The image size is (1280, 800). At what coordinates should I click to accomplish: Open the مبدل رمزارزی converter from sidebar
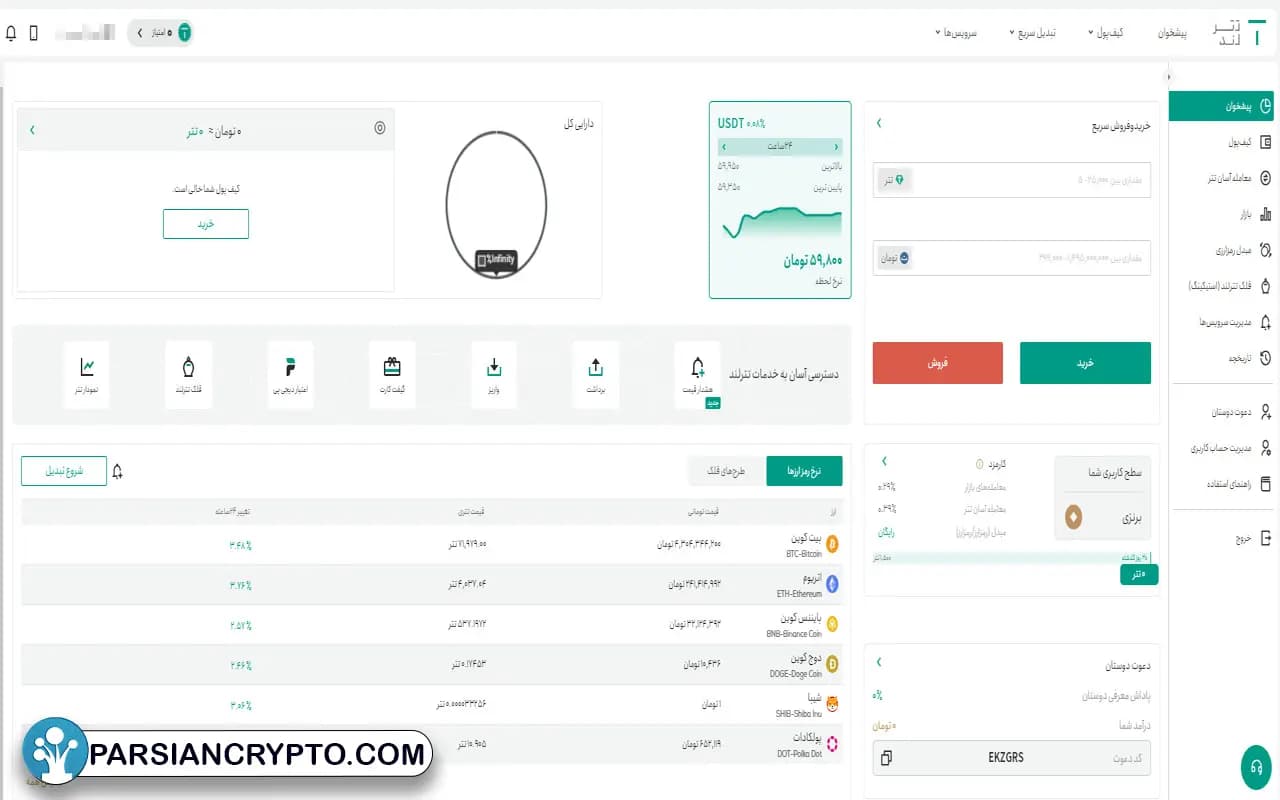pos(1222,249)
